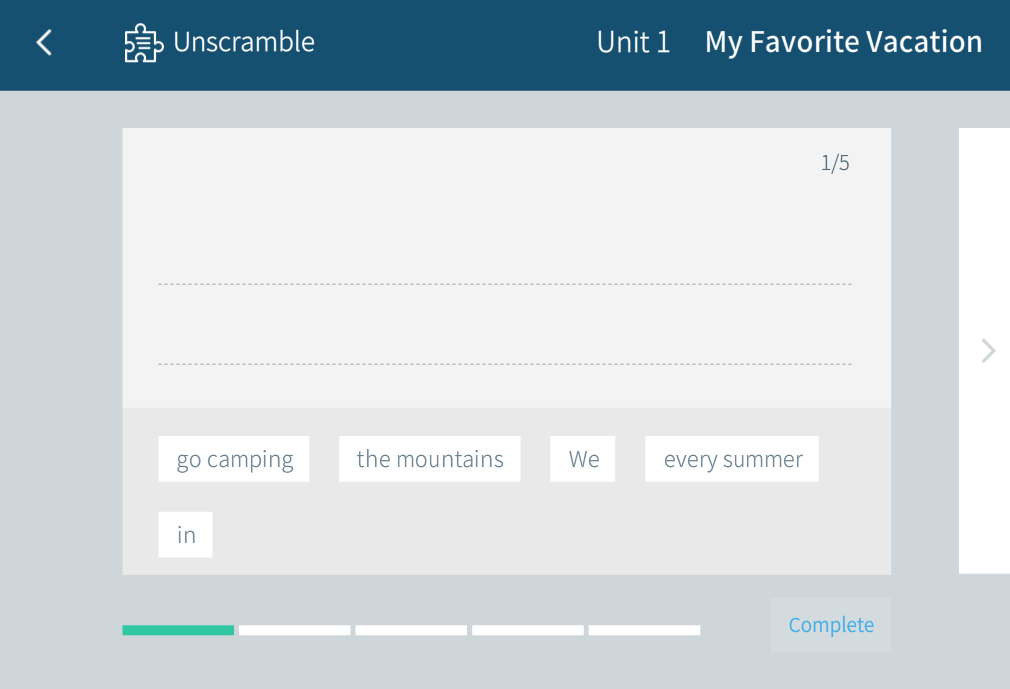
Task: Select the "go camping" word tile
Action: 234,459
